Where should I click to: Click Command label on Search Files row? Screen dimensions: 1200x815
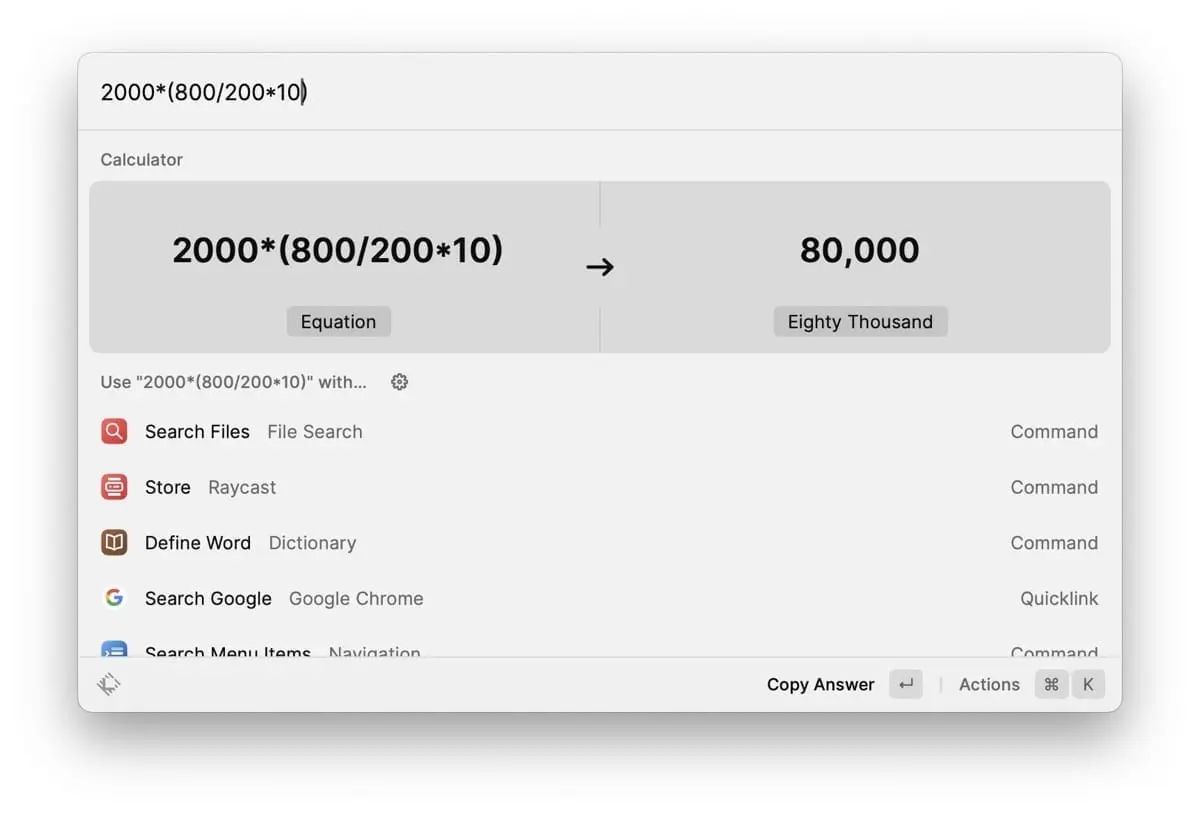[1054, 432]
